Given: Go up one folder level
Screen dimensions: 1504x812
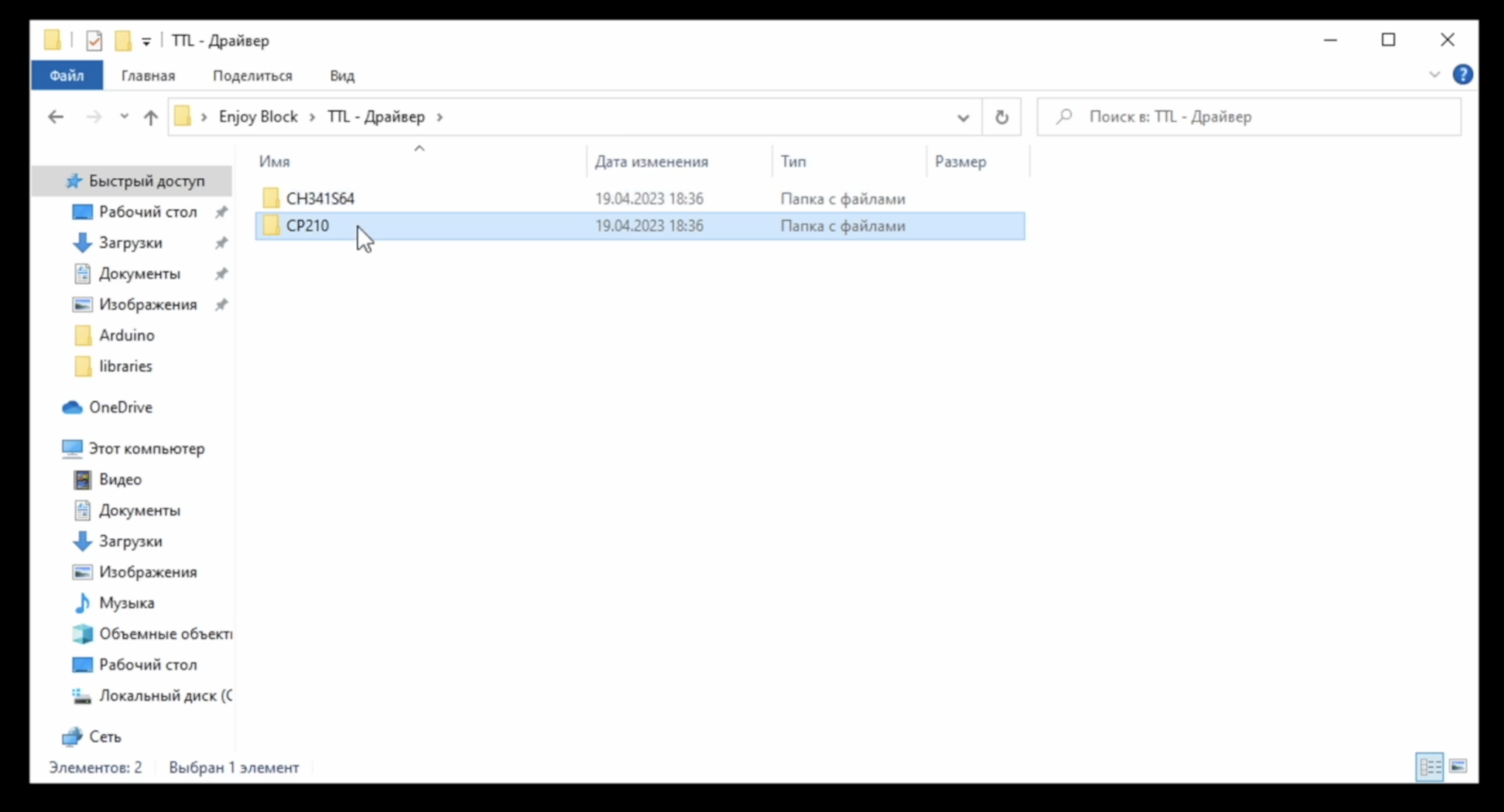Looking at the screenshot, I should tap(150, 117).
